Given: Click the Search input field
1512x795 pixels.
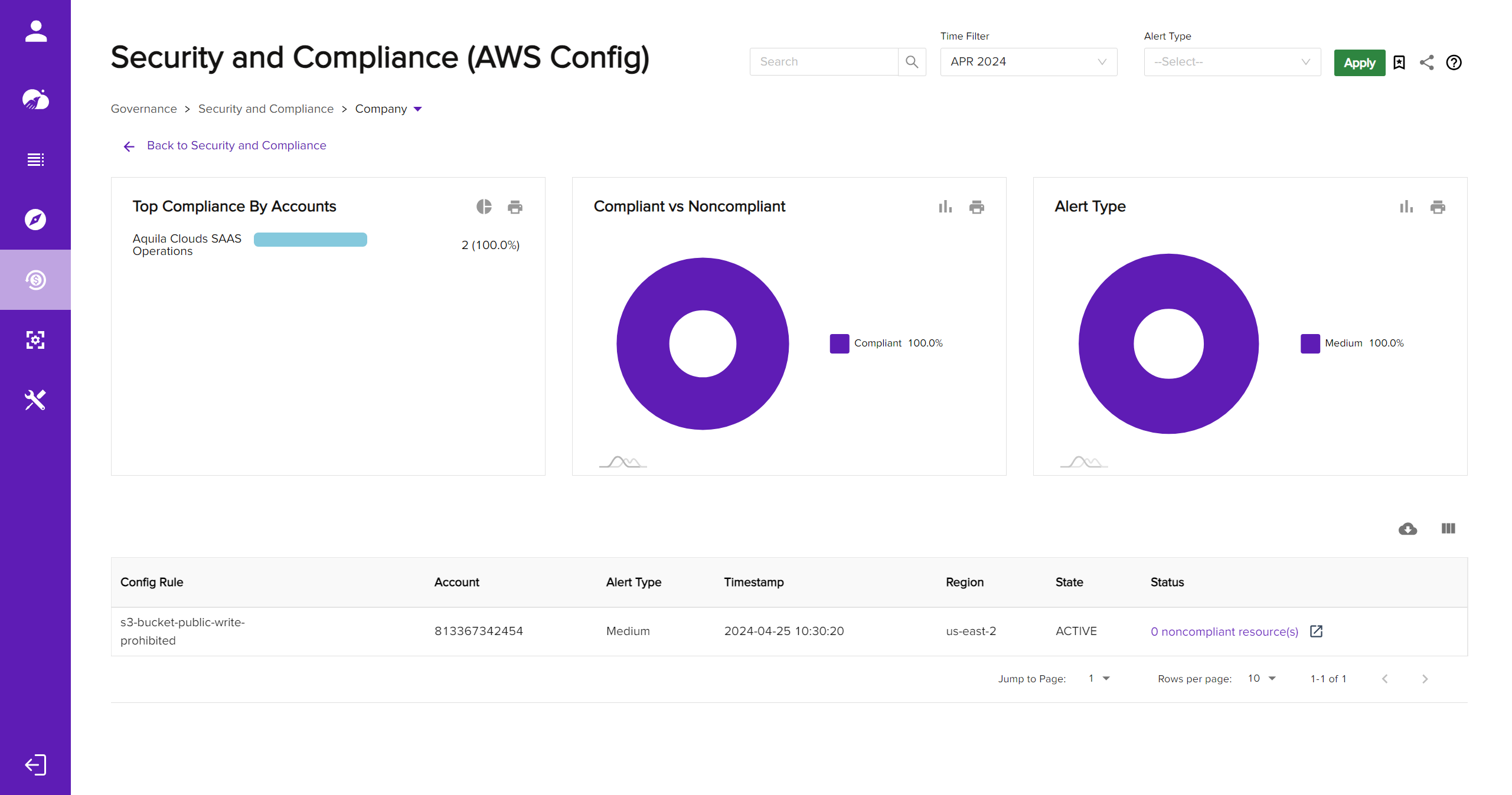Looking at the screenshot, I should (824, 62).
